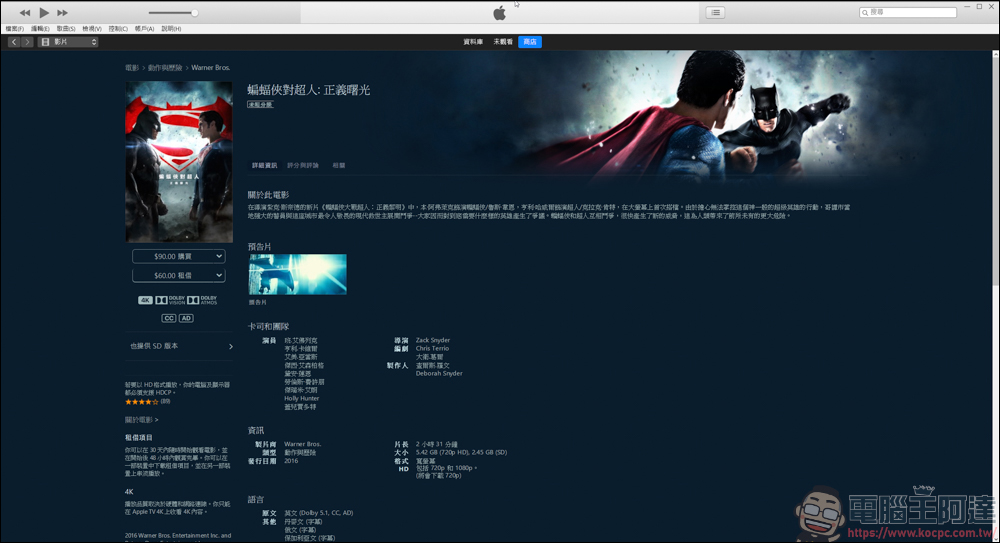Go back with the left arrow navigation button

(13, 42)
